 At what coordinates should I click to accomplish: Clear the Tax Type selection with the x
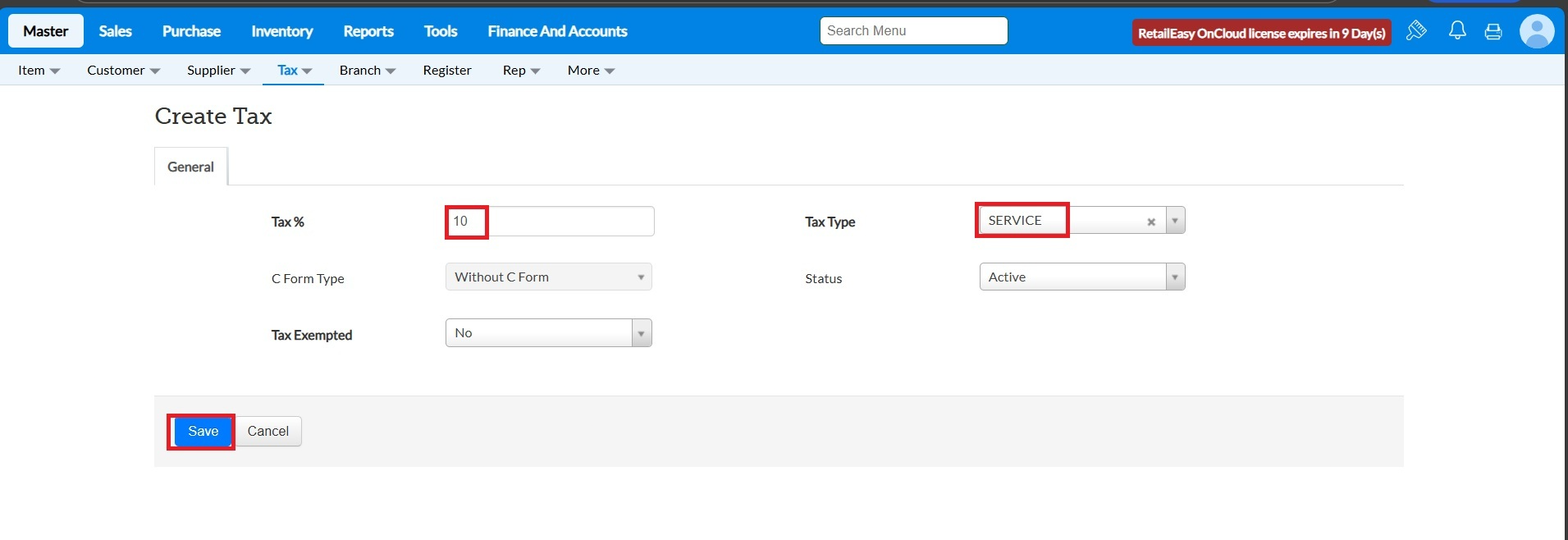pos(1151,222)
